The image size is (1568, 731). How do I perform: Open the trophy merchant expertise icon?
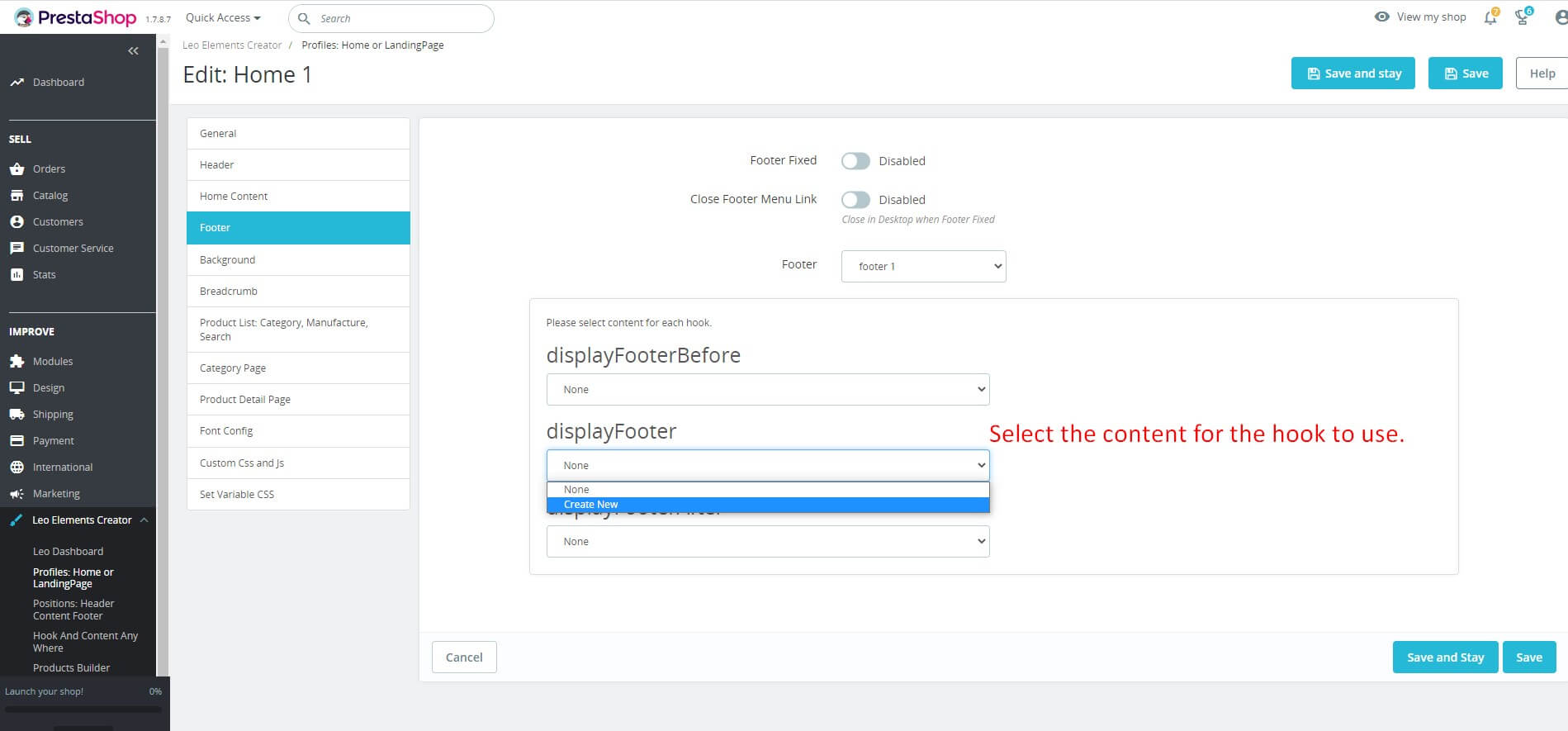pyautogui.click(x=1523, y=17)
